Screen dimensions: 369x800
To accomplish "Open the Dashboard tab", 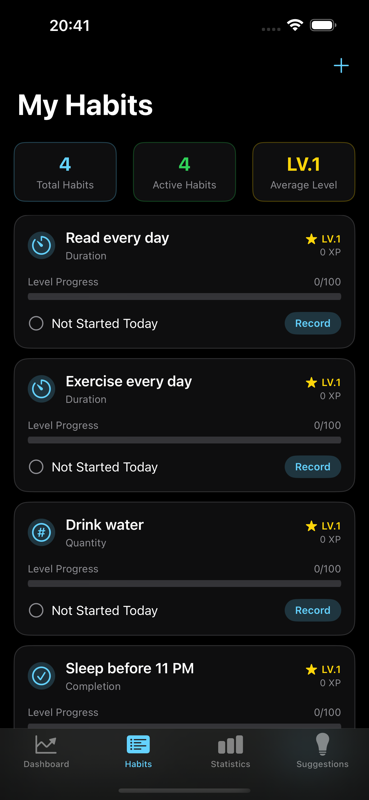I will click(x=46, y=752).
